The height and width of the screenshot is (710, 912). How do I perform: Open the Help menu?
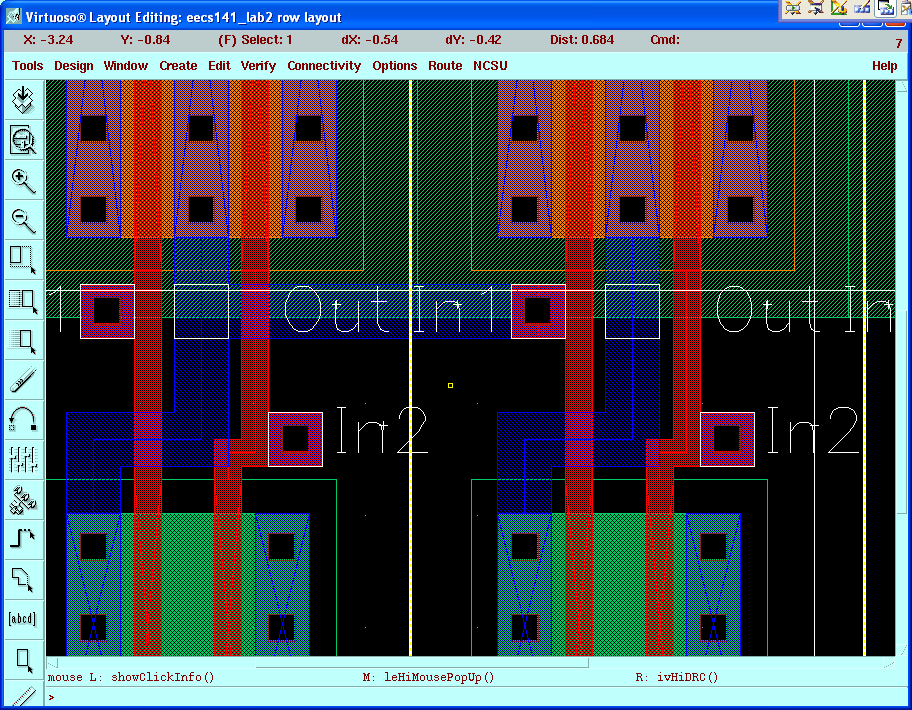[x=884, y=66]
